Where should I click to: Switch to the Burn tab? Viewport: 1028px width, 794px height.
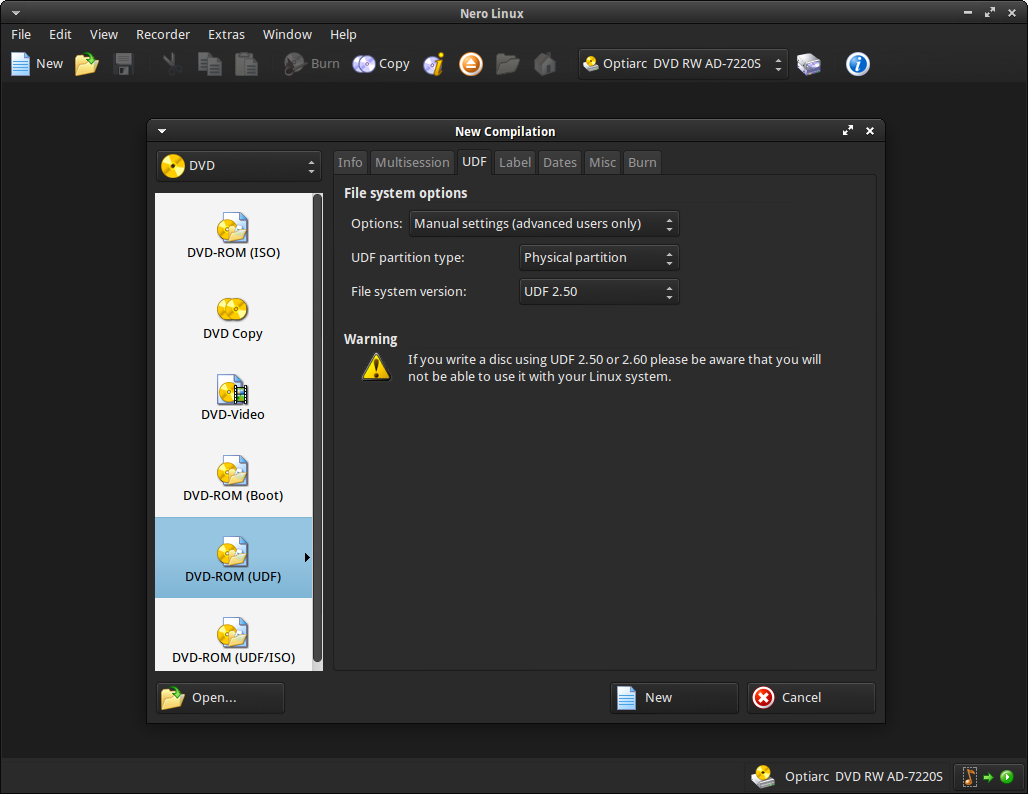pyautogui.click(x=642, y=163)
